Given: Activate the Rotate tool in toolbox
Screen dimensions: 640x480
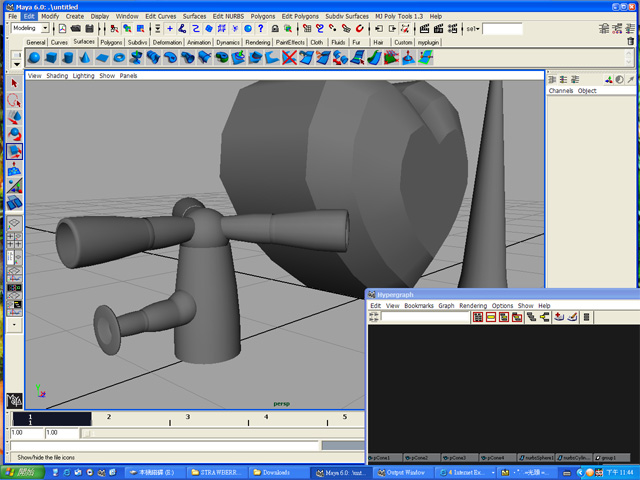Looking at the screenshot, I should 14,134.
